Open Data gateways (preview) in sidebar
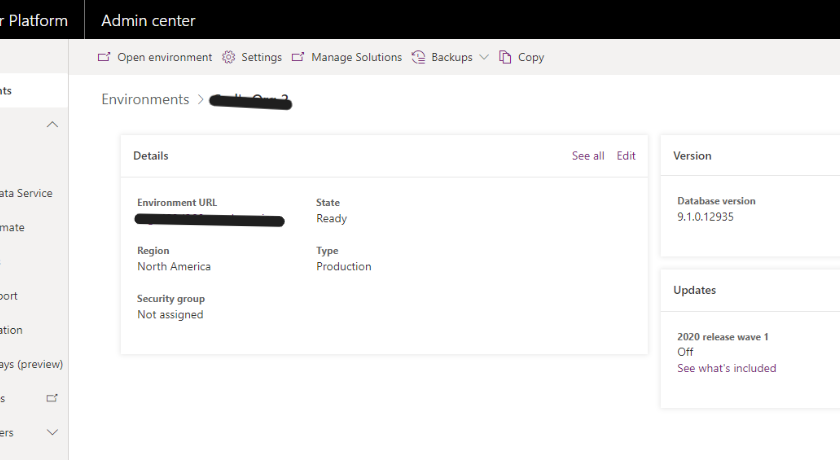The width and height of the screenshot is (840, 460). coord(30,364)
